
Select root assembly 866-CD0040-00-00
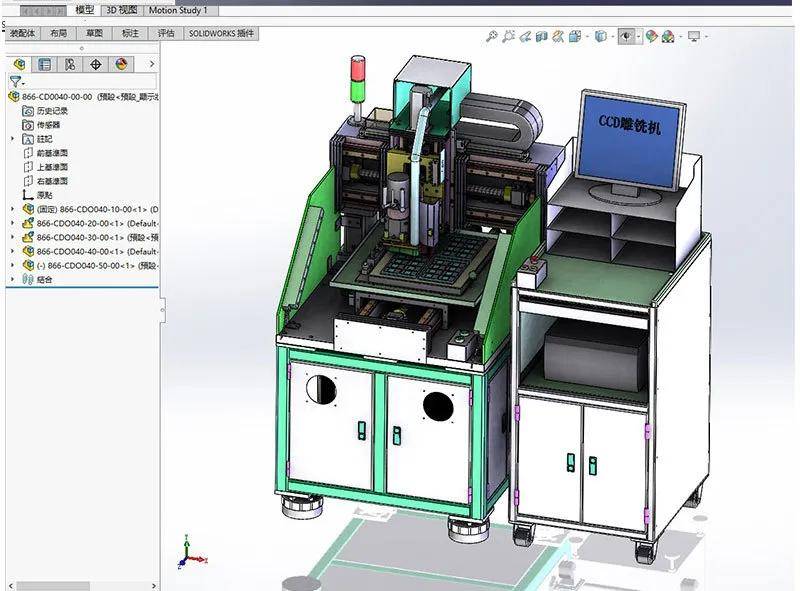tap(84, 97)
